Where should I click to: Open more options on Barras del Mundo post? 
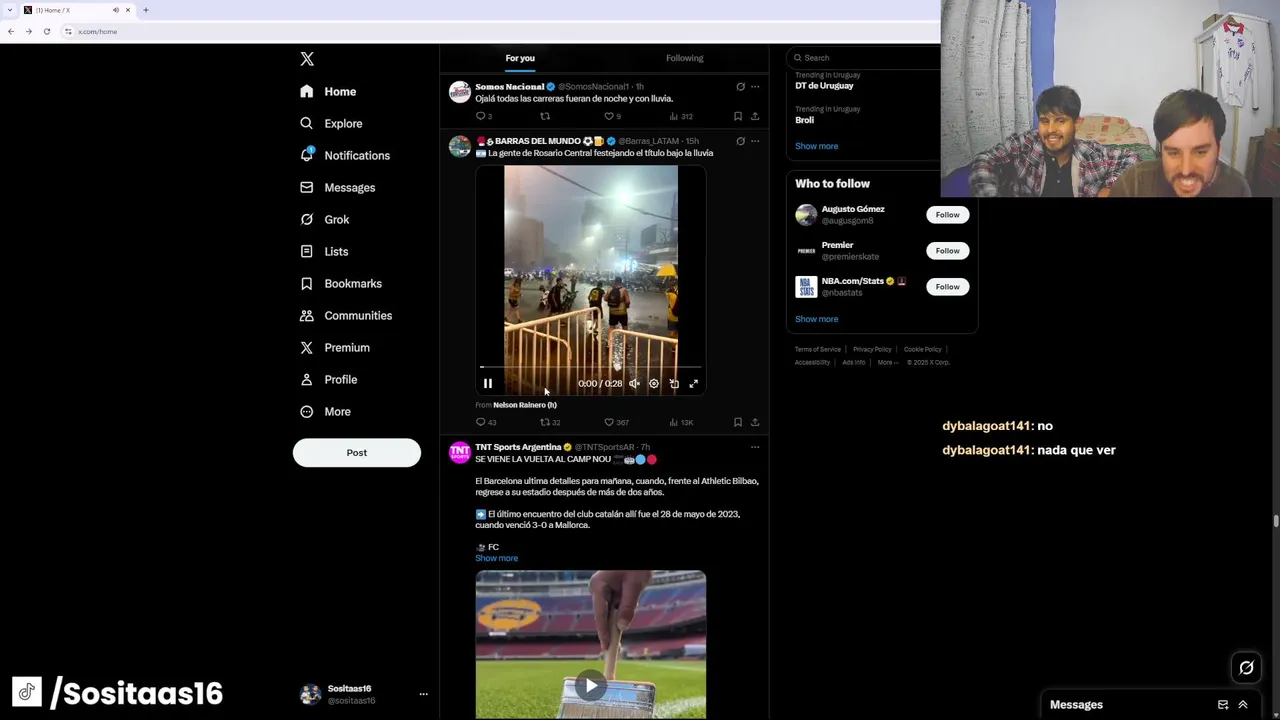click(x=755, y=141)
